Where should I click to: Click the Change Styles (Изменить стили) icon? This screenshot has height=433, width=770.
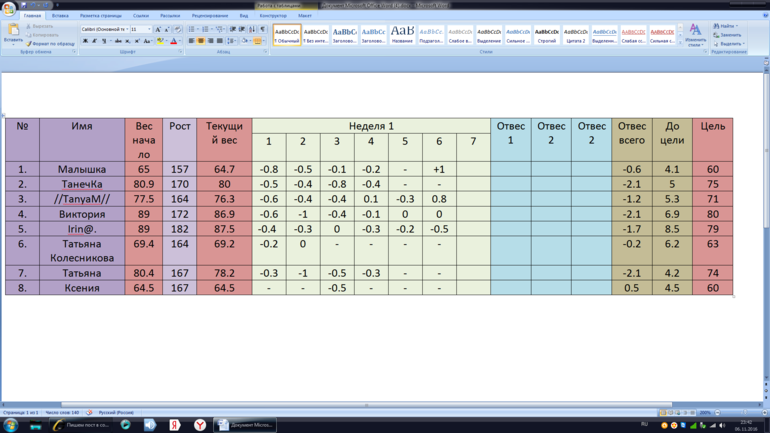(x=695, y=35)
